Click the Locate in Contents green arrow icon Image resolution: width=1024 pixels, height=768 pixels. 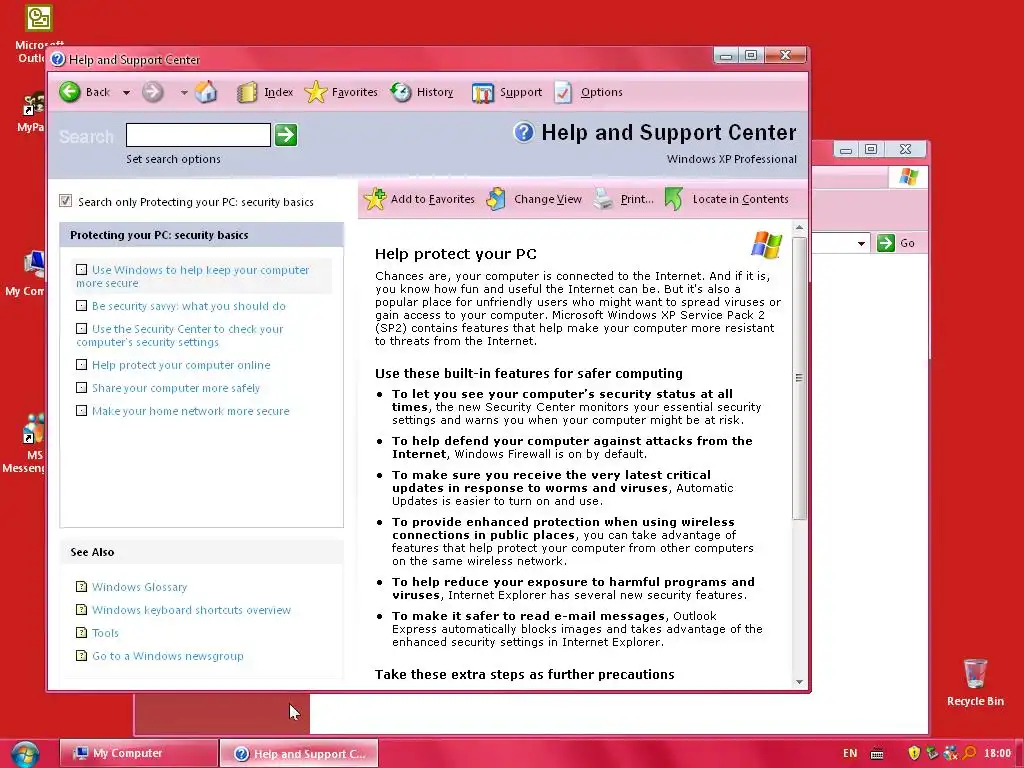coord(673,199)
